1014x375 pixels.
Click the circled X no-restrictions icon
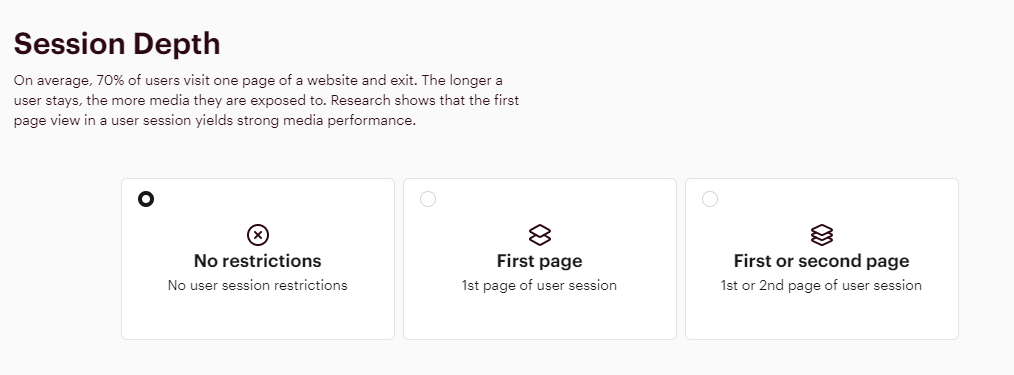point(258,235)
